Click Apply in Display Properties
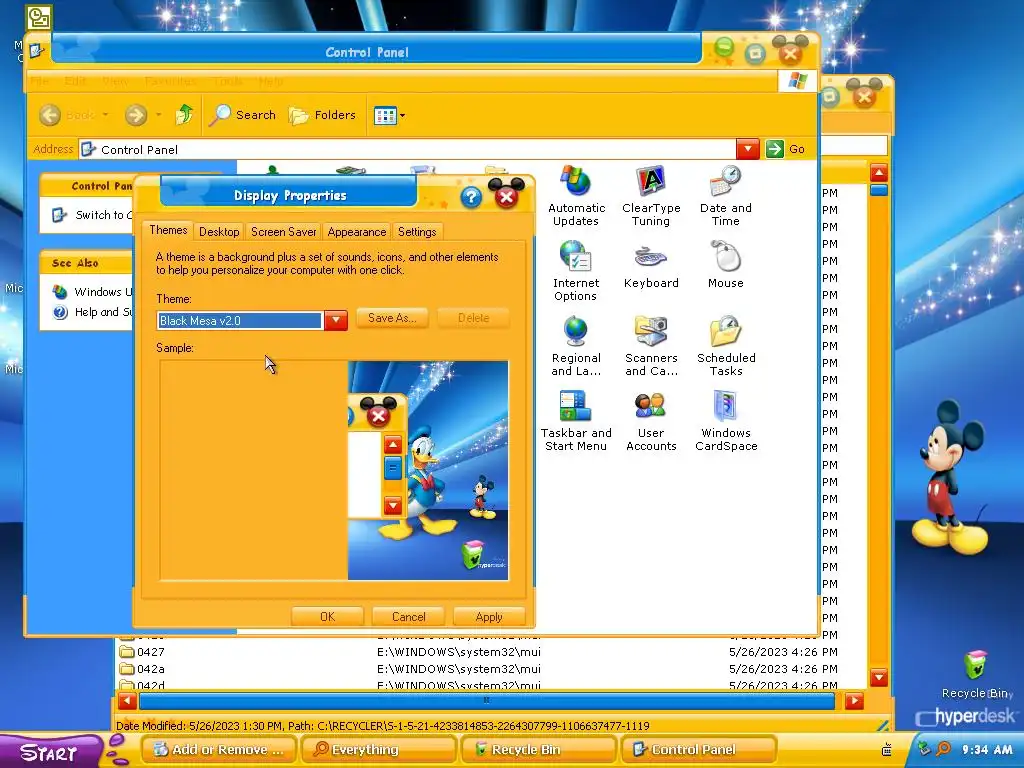The image size is (1024, 768). coord(489,616)
